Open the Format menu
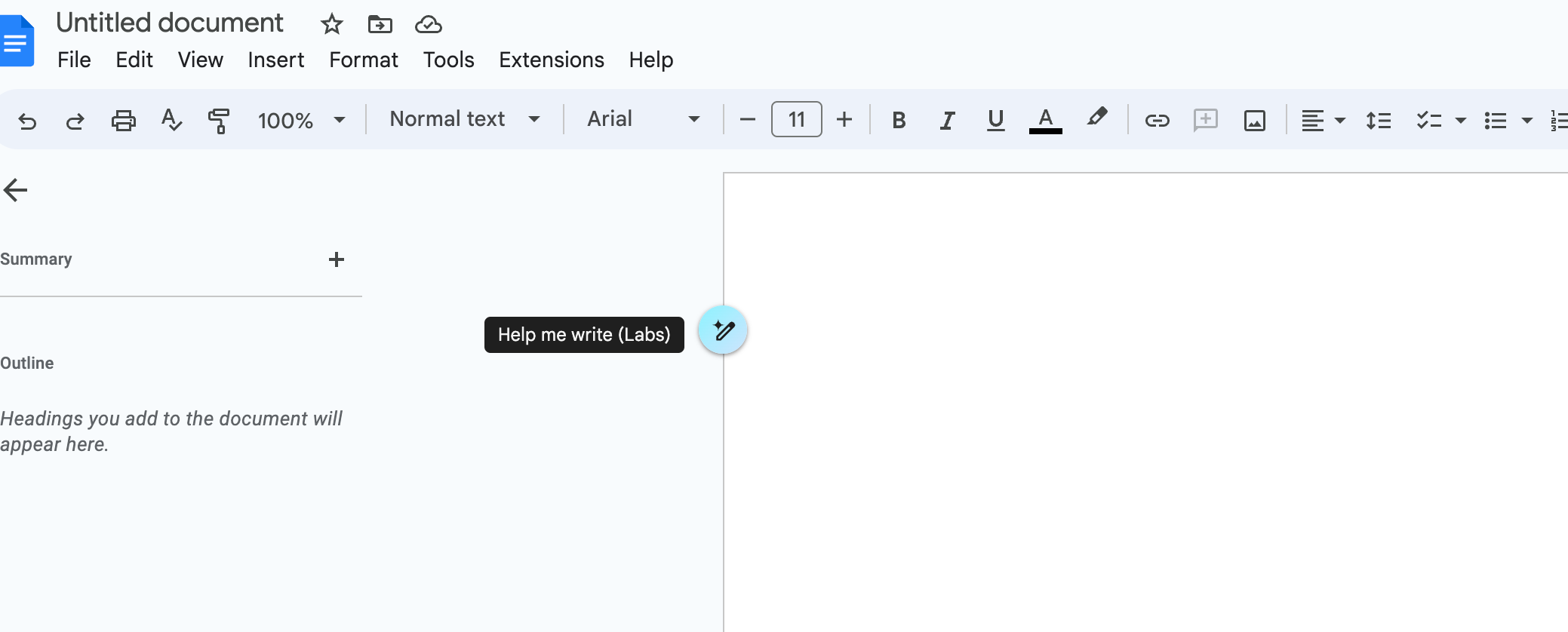The width and height of the screenshot is (1568, 632). coord(363,60)
